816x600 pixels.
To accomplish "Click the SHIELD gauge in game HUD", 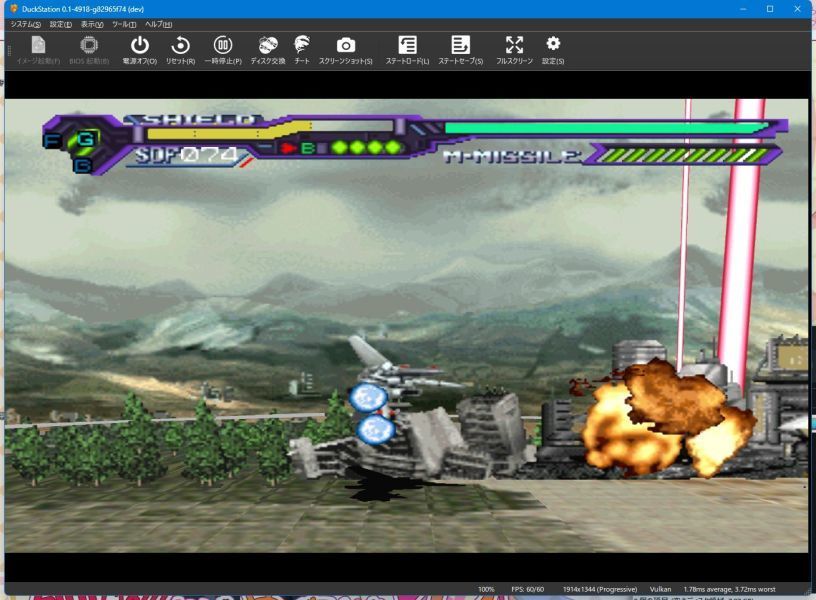I will coord(271,128).
